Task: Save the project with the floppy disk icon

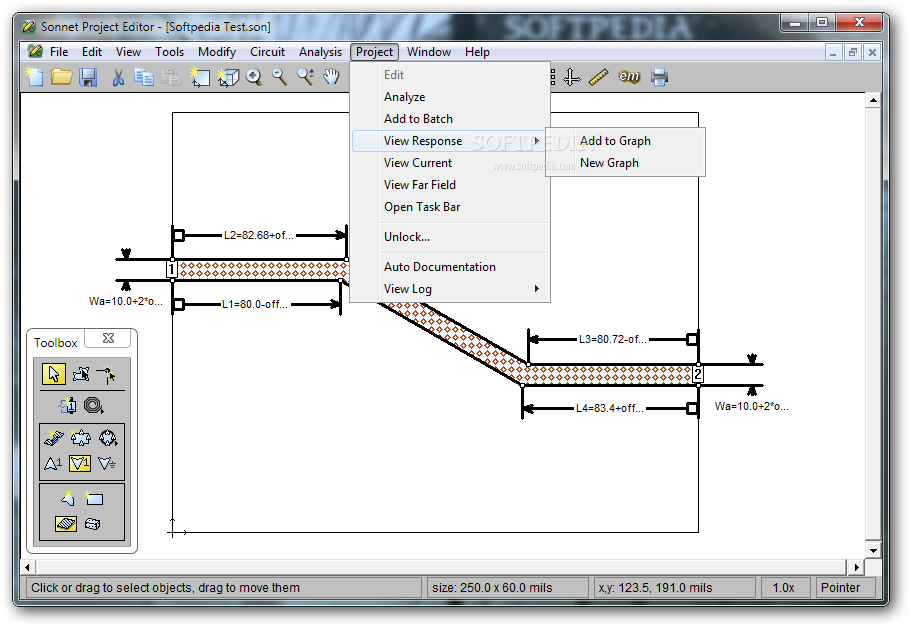Action: 88,77
